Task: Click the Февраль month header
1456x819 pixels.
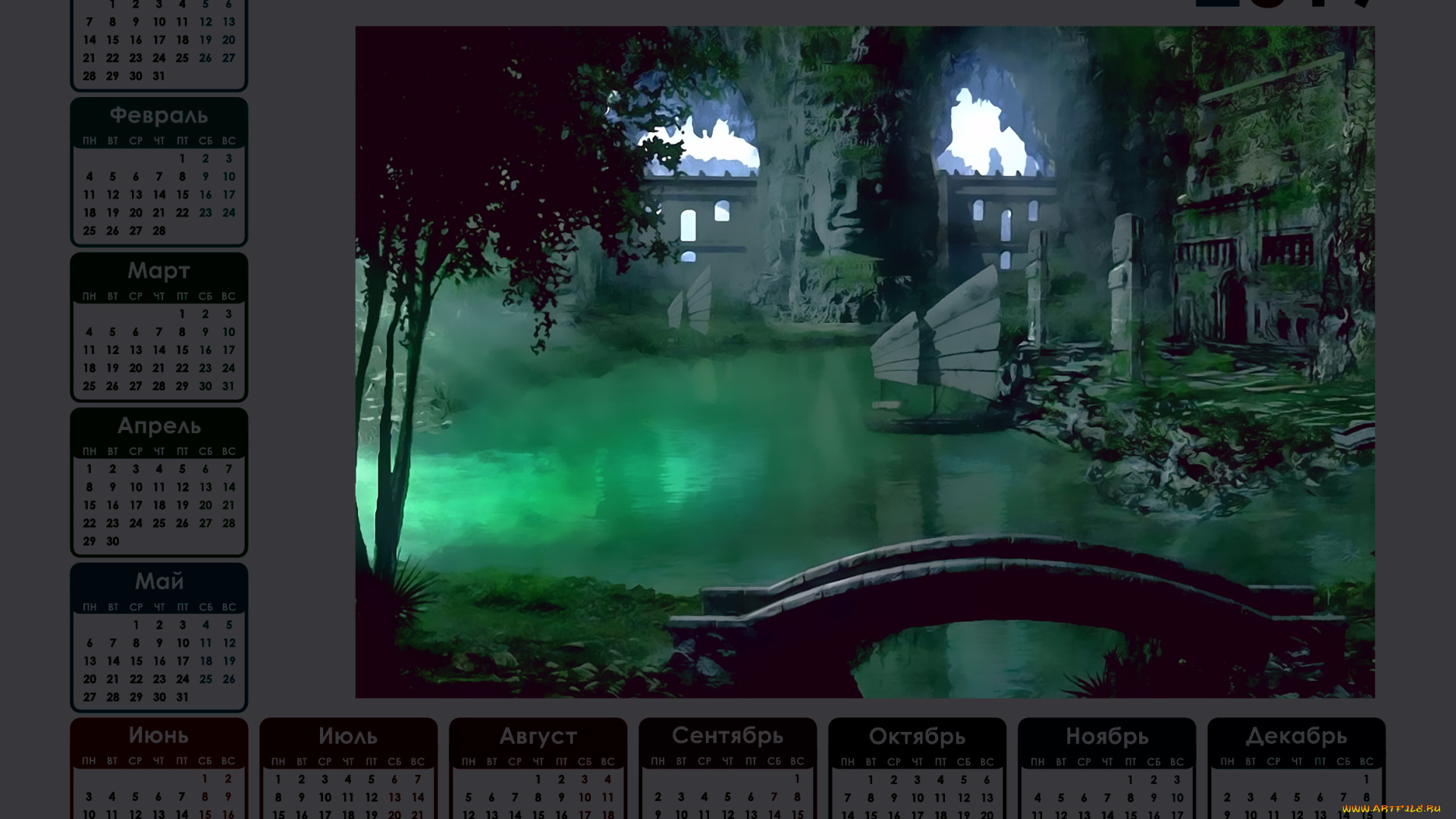Action: click(158, 115)
